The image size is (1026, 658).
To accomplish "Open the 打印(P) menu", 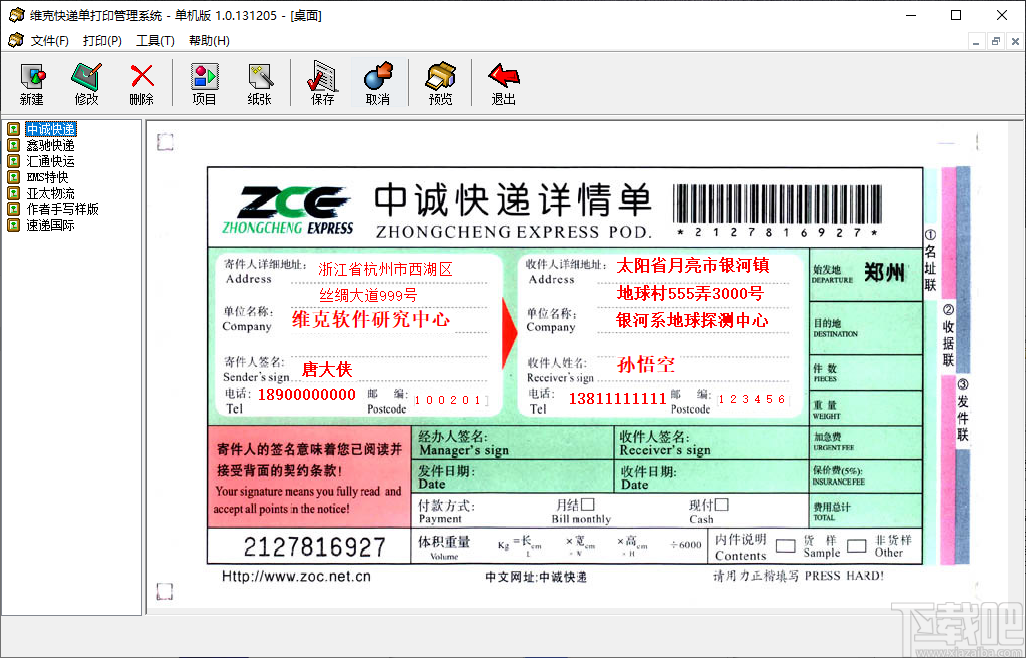I will pyautogui.click(x=100, y=40).
